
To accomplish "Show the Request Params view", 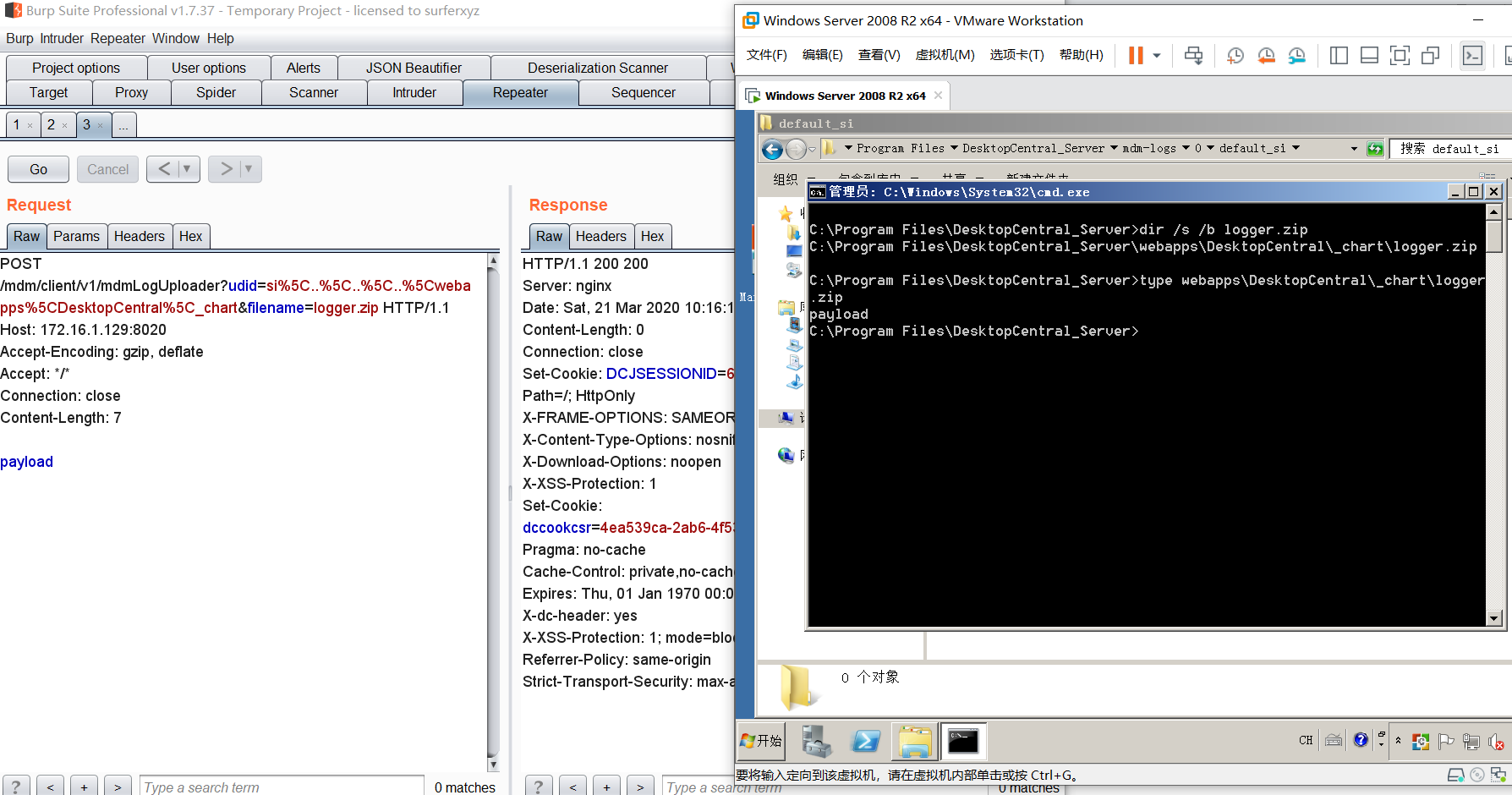I will [76, 237].
